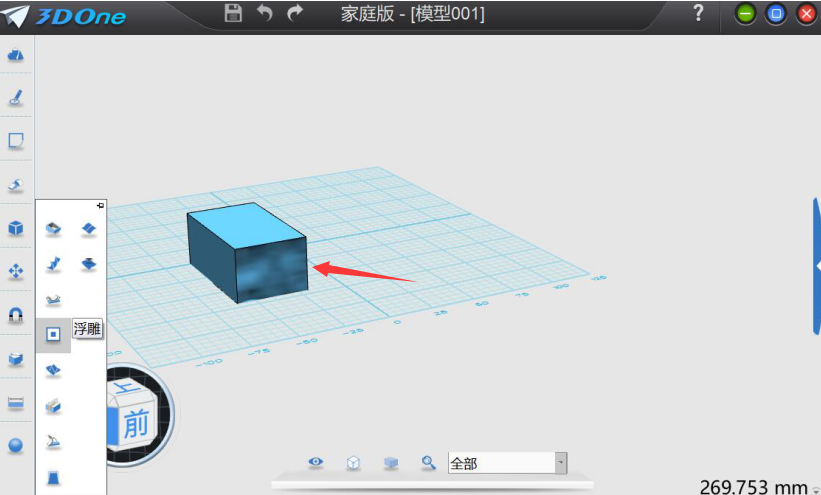The height and width of the screenshot is (495, 821).
Task: Click the wireframe cube render mode icon
Action: click(x=353, y=463)
